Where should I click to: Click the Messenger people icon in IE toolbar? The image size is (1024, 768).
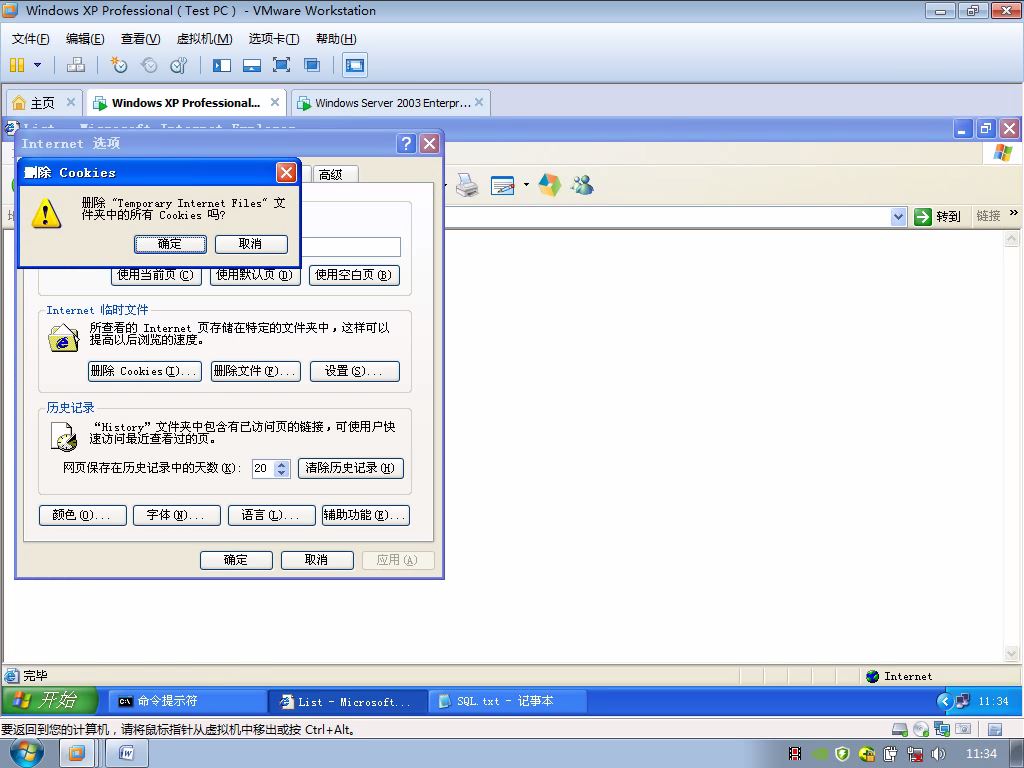(583, 185)
